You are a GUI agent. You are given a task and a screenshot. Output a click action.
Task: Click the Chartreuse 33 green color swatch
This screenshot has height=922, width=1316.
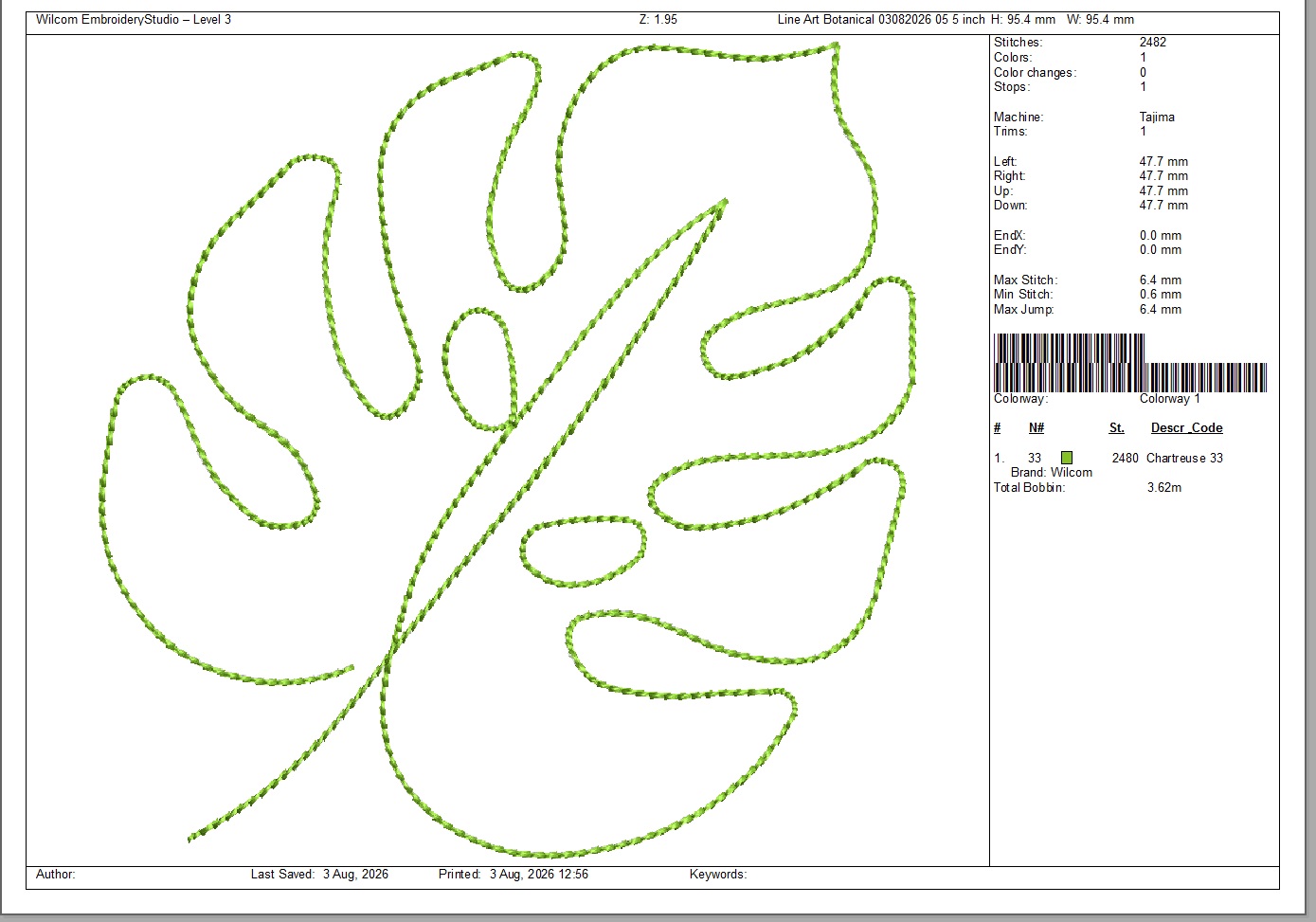[x=1067, y=458]
